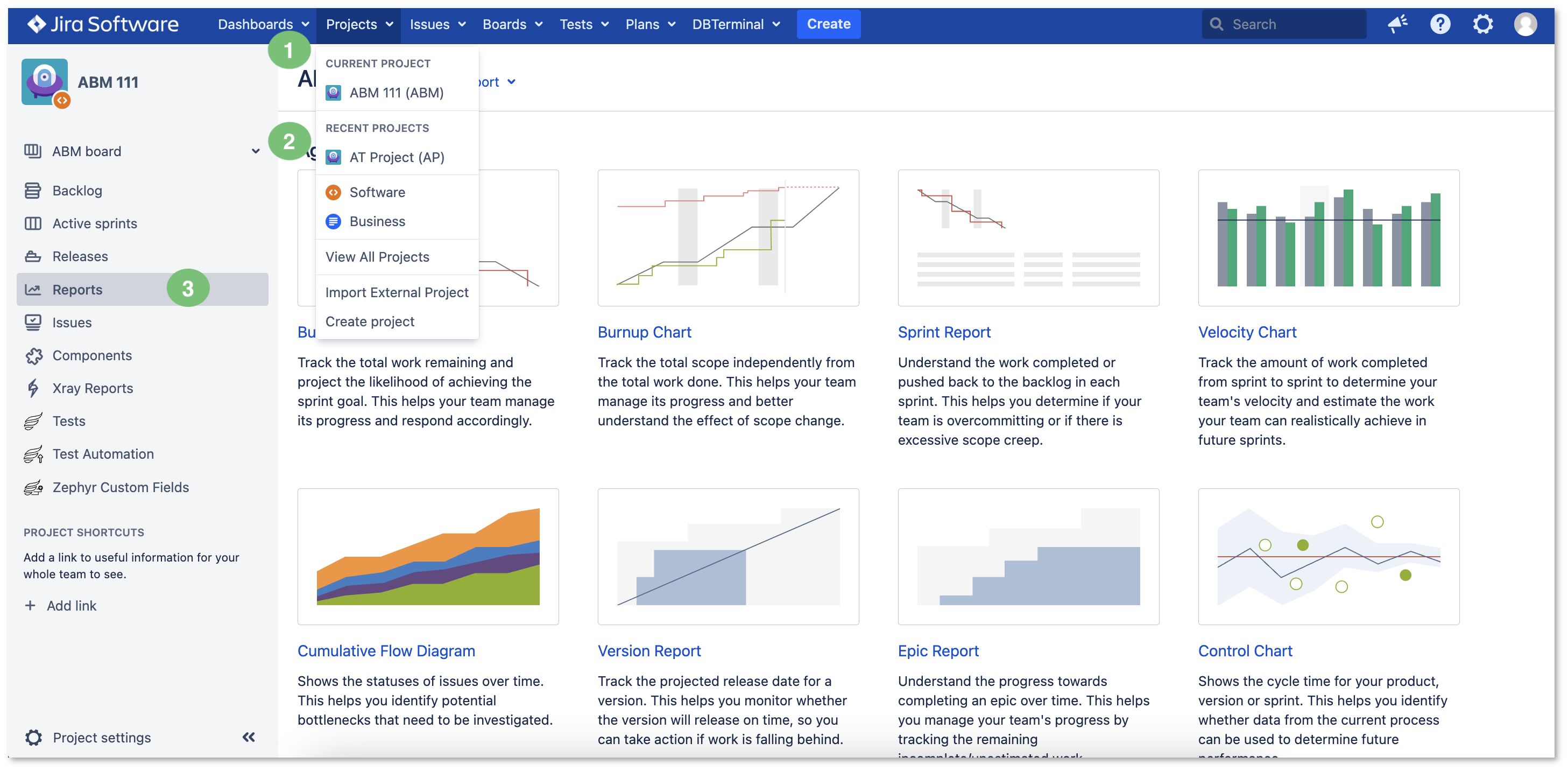Click the Project settings gear icon
The height and width of the screenshot is (771, 1568).
tap(33, 737)
